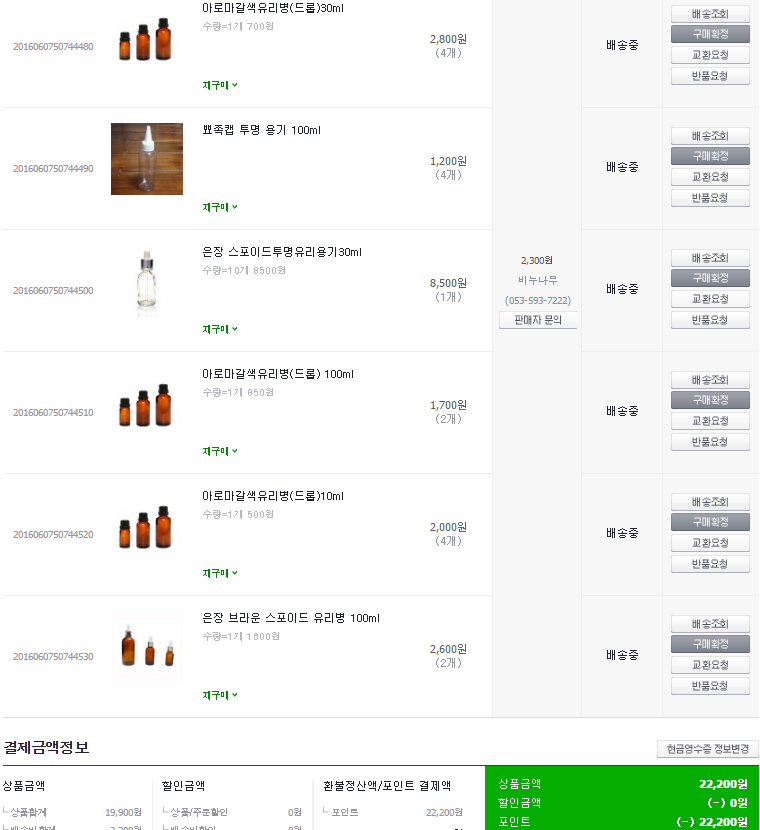This screenshot has width=760, height=830.
Task: Click the 은장 스포이드투명유리용기30ml product image
Action: pos(147,281)
